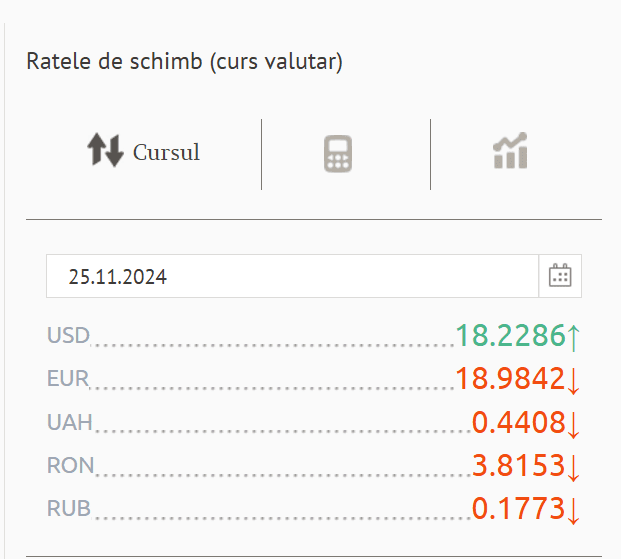Click the Ratele de schimb heading
The image size is (621, 559).
(185, 62)
